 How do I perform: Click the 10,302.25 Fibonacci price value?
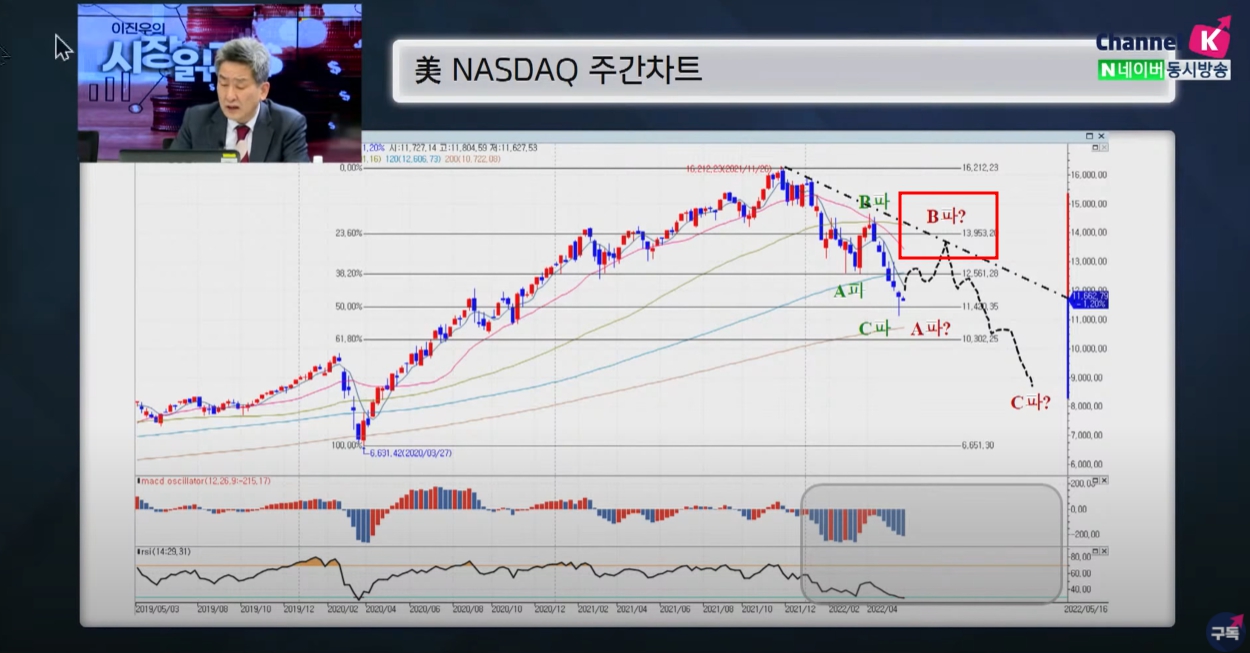(x=979, y=339)
